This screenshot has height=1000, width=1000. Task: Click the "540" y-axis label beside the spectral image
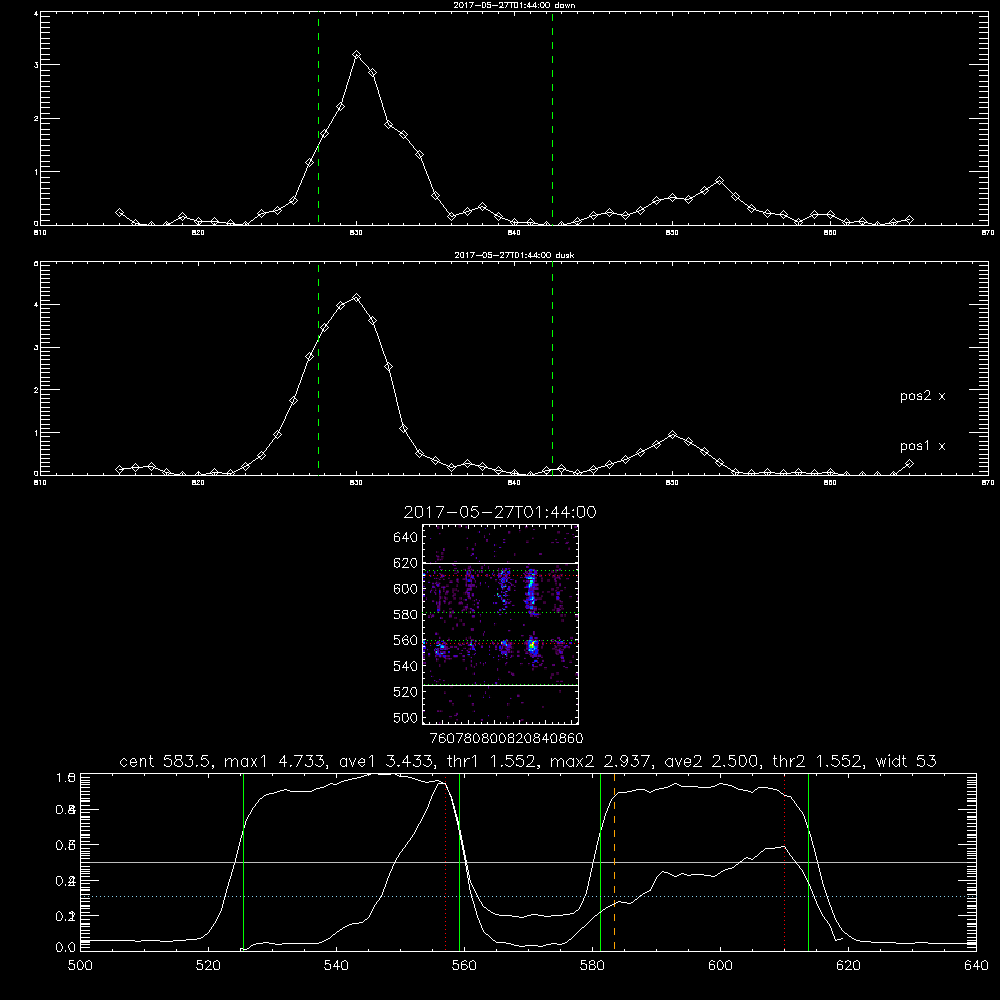[x=406, y=666]
